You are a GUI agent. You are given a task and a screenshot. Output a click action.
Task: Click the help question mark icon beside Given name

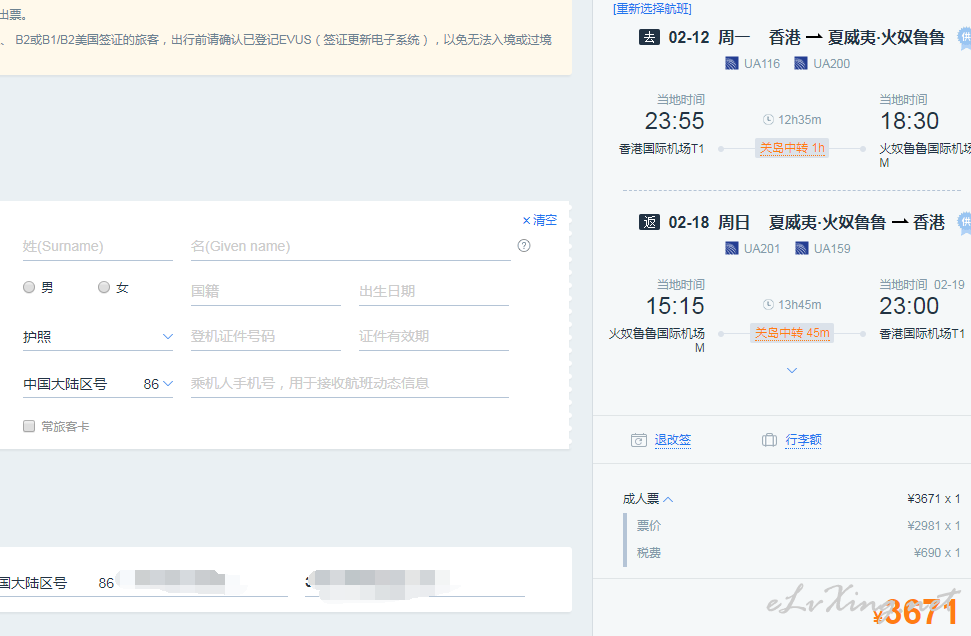[x=523, y=246]
